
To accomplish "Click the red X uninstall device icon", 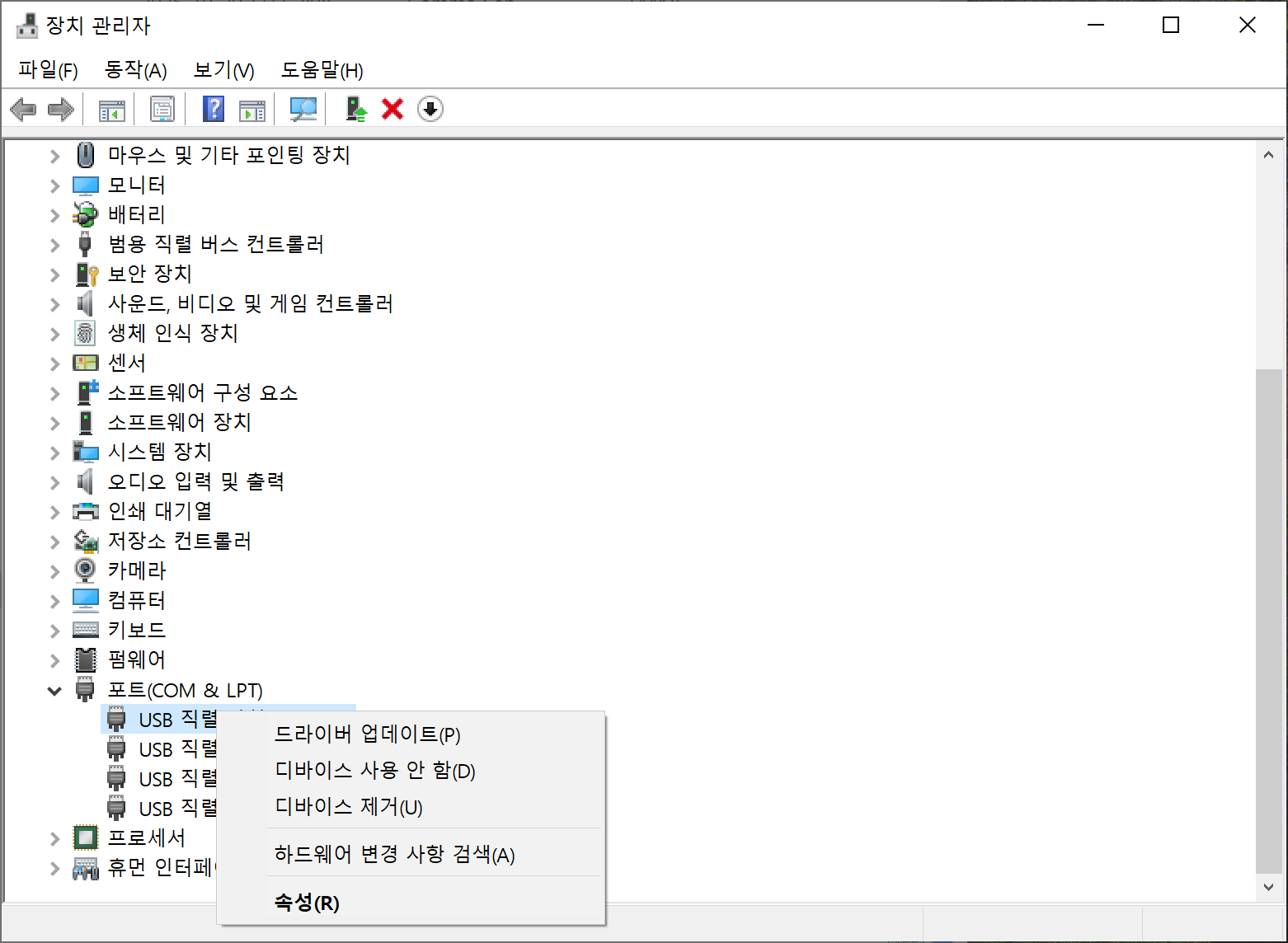I will tap(393, 109).
